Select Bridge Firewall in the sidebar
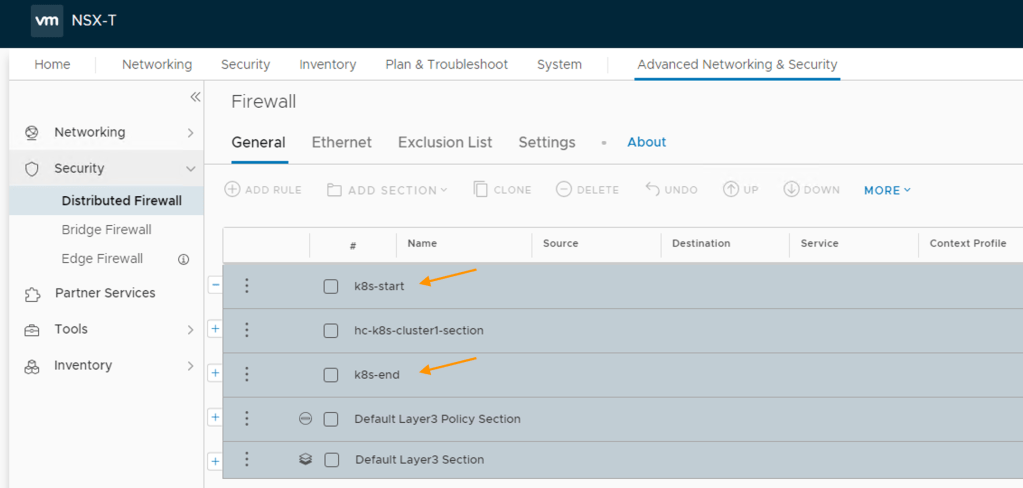 pos(106,230)
